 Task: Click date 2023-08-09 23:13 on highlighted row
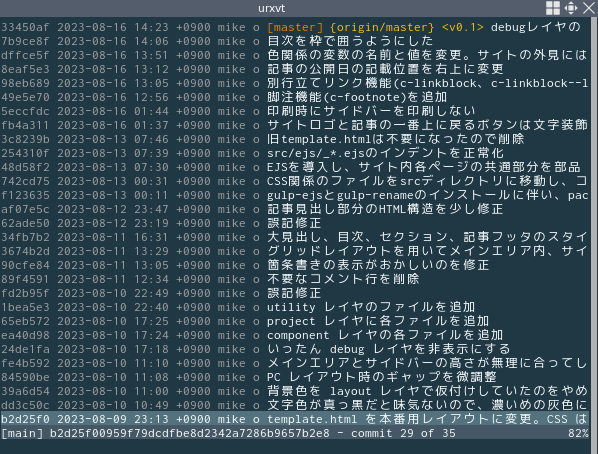[x=113, y=419]
